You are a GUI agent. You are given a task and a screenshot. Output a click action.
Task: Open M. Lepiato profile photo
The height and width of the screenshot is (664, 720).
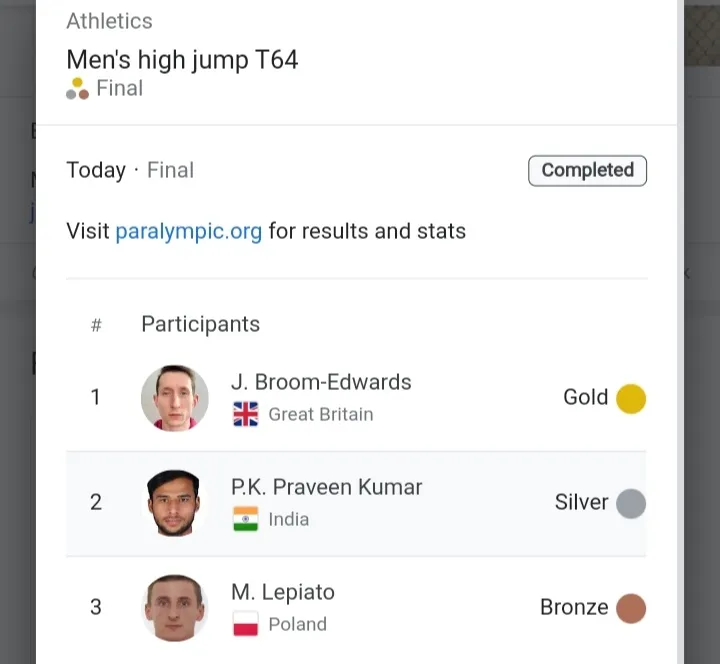pos(174,608)
